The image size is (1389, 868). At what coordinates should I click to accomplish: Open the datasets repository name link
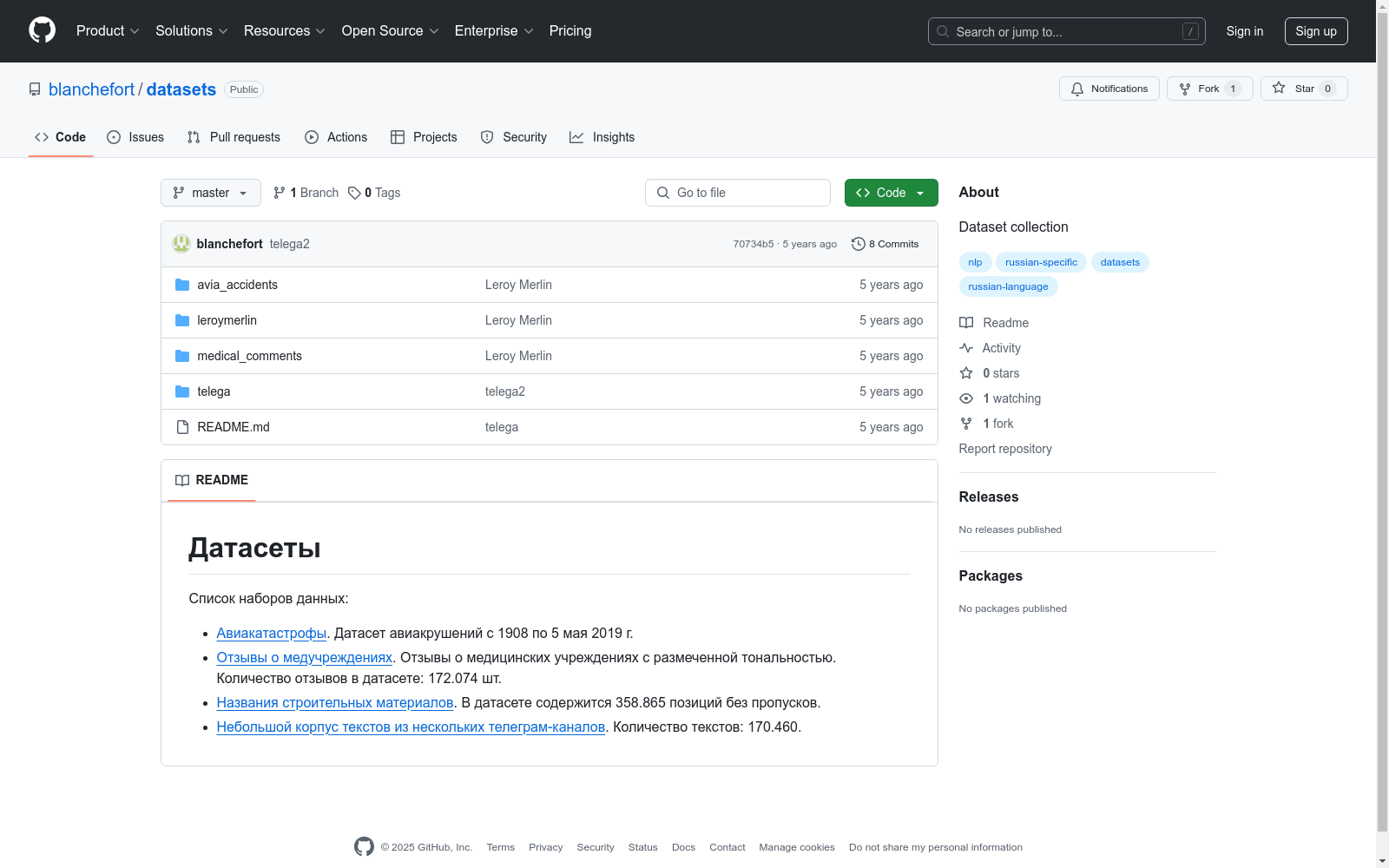pos(181,89)
